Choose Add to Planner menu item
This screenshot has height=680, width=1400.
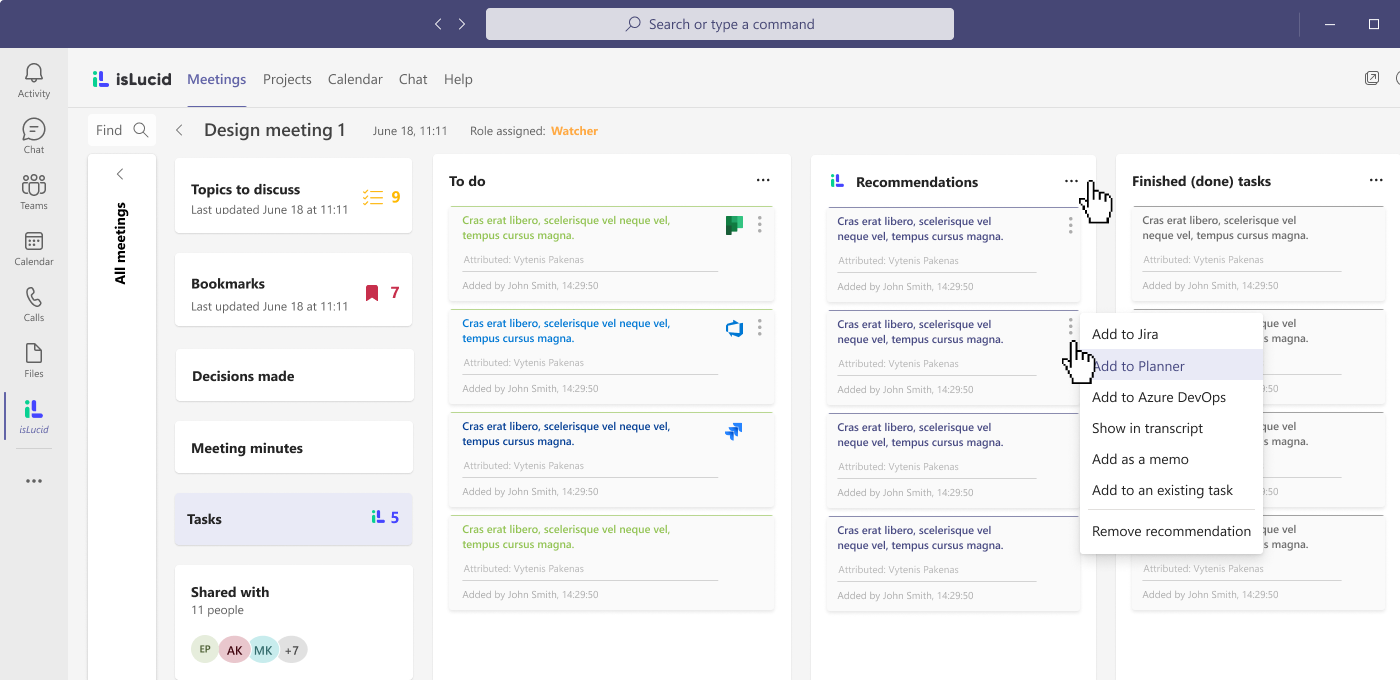tap(1171, 366)
